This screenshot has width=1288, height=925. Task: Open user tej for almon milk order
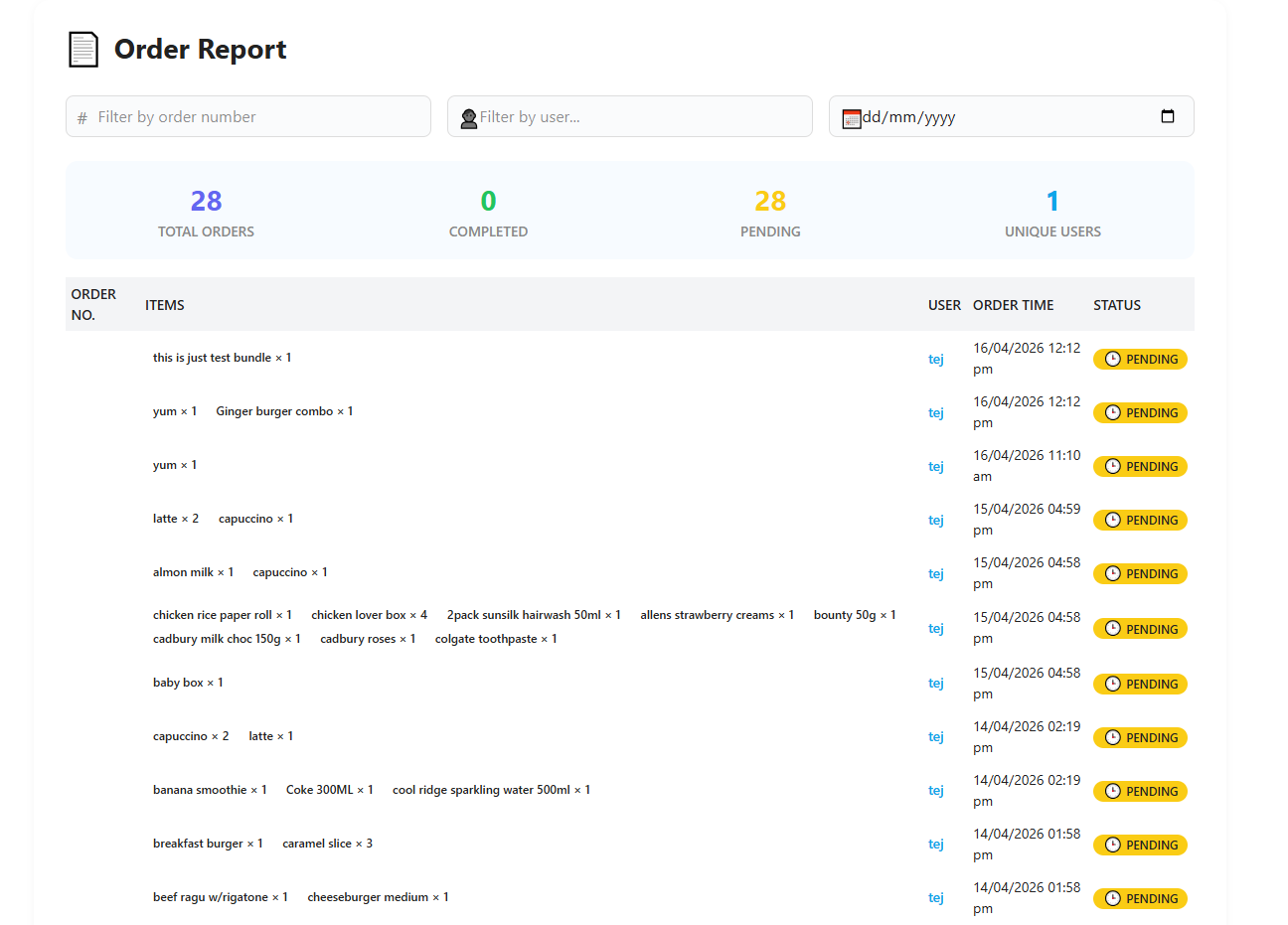pyautogui.click(x=936, y=573)
